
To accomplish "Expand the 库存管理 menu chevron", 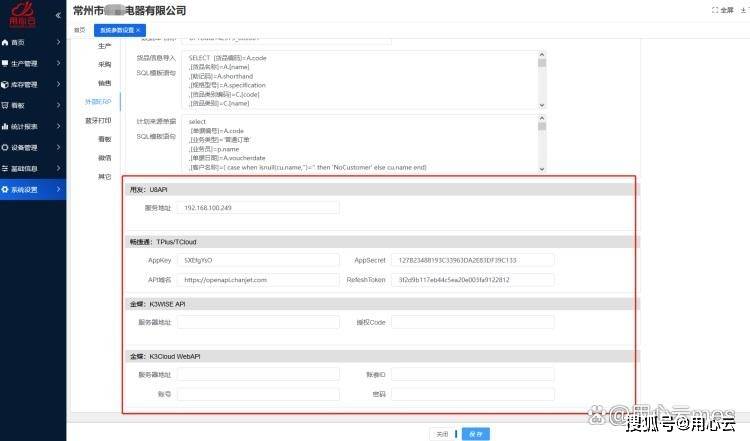I will 58,84.
